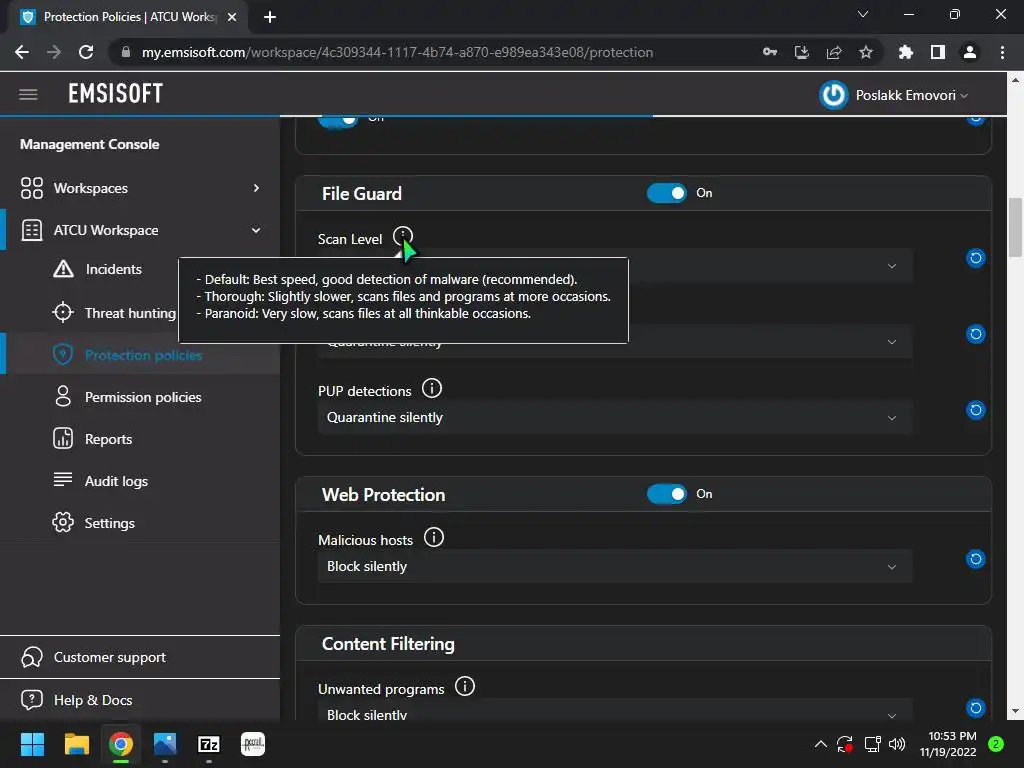Open the PUP detections dropdown
This screenshot has height=768, width=1024.
coord(615,417)
